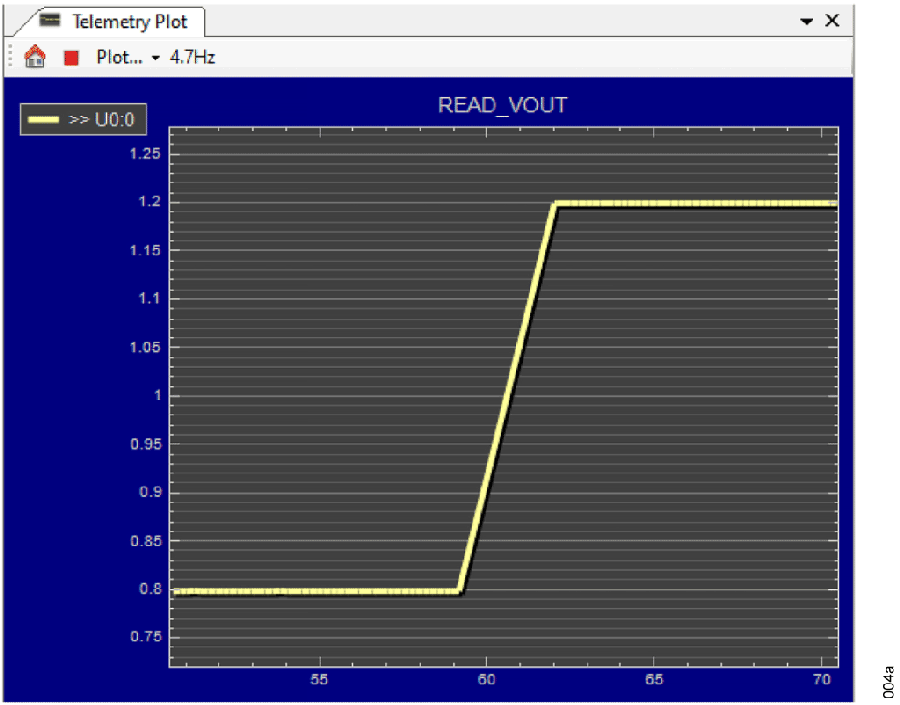This screenshot has height=705, width=900.
Task: Click the READ_VOUT plot title
Action: [502, 105]
